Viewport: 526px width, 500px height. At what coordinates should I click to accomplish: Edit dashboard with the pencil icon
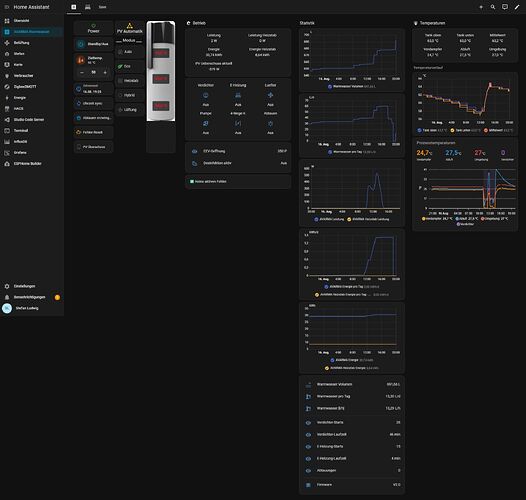click(x=517, y=7)
